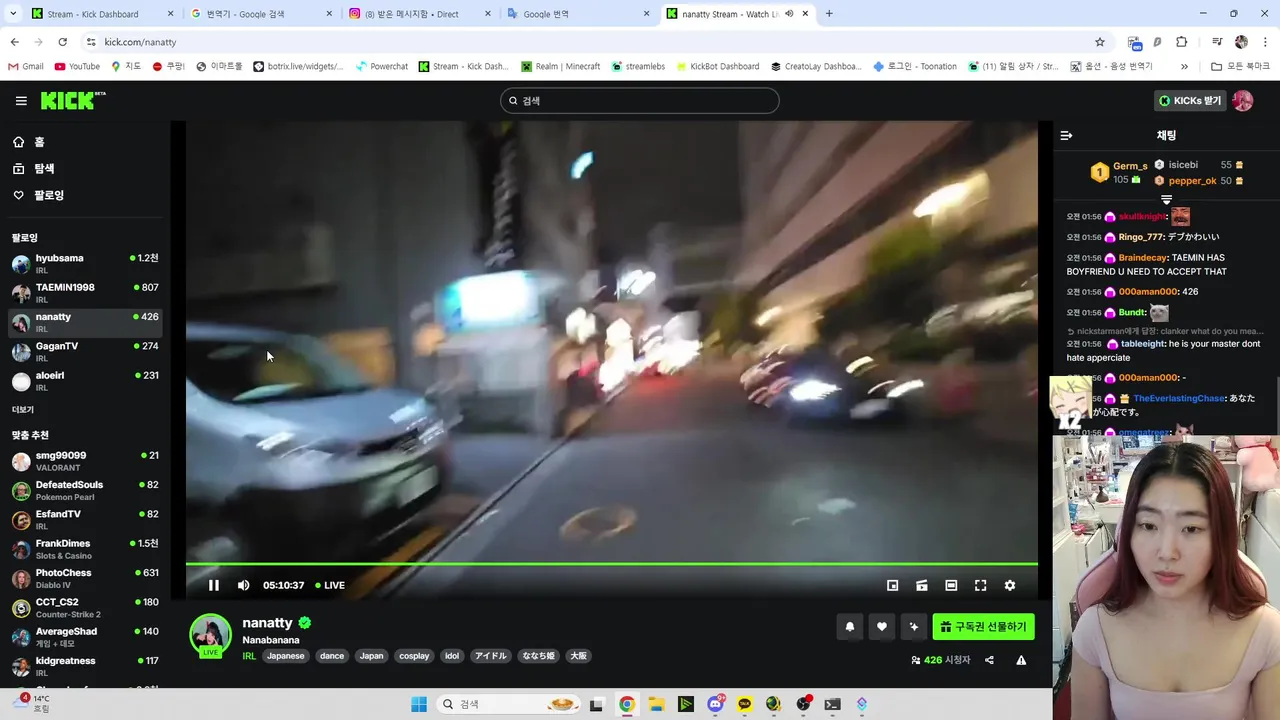Toggle the heart follow button
The width and height of the screenshot is (1280, 720).
[x=881, y=627]
